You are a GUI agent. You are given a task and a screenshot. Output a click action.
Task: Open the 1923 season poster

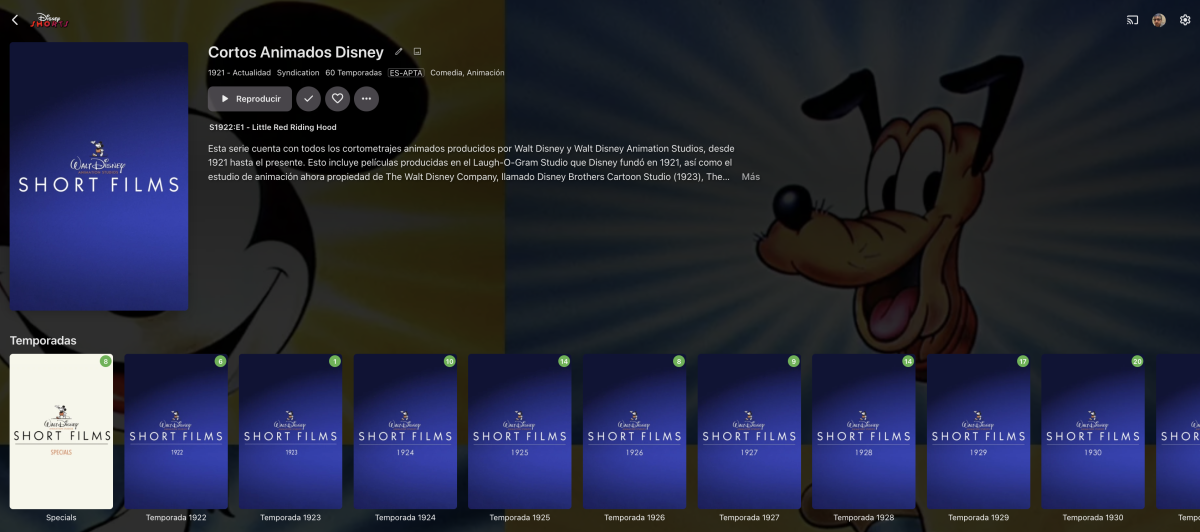(290, 431)
